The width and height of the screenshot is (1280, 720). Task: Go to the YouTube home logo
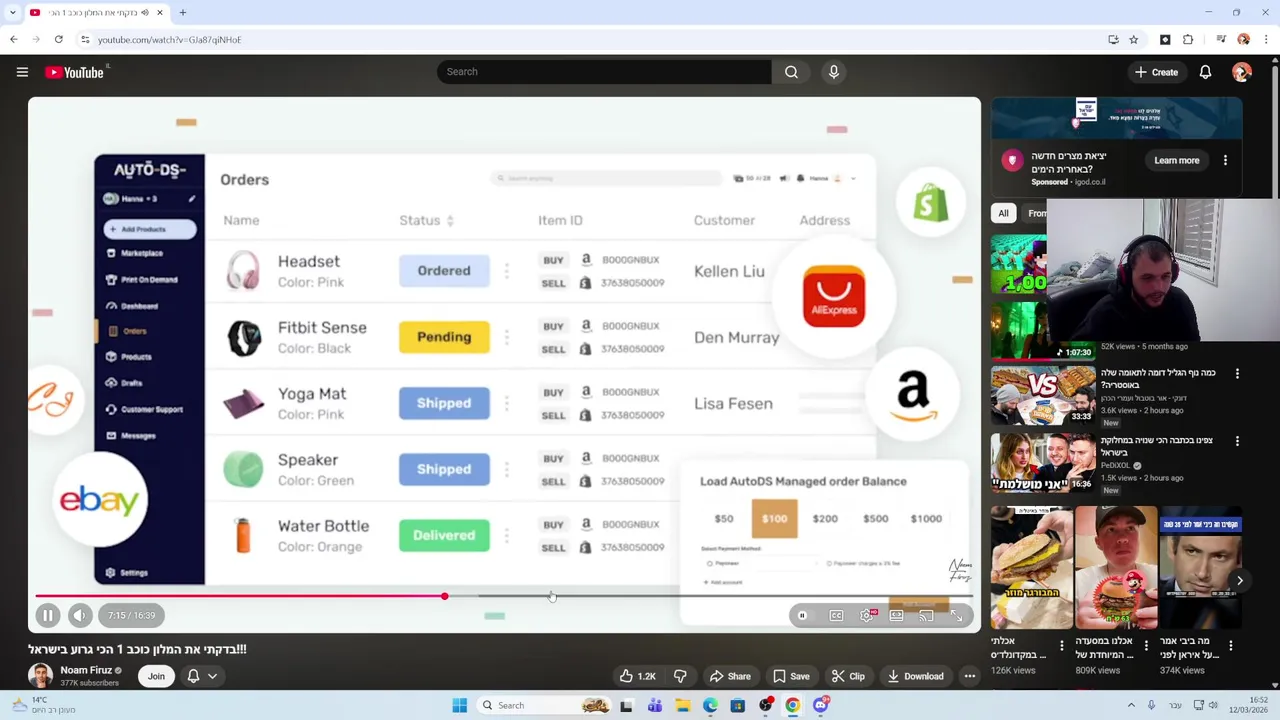click(x=75, y=72)
